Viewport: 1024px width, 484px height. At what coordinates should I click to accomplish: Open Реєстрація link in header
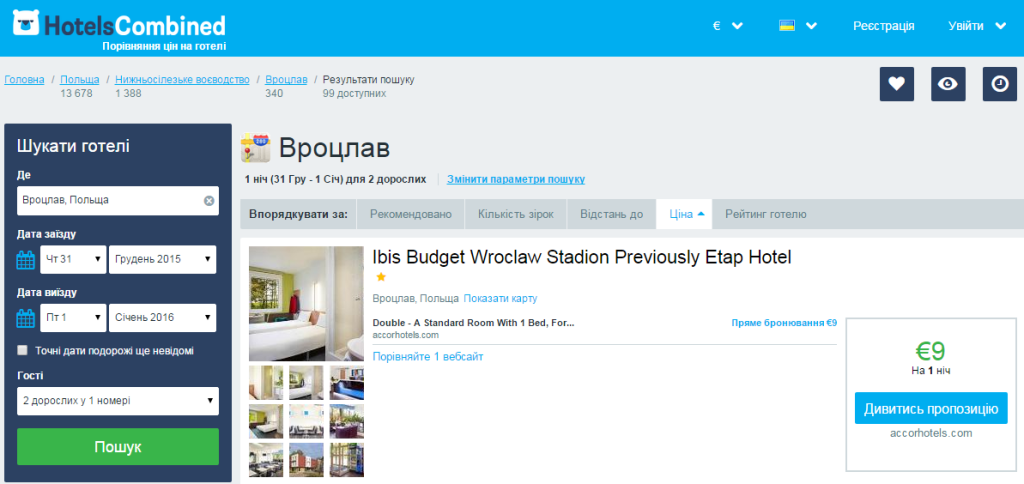pyautogui.click(x=884, y=26)
